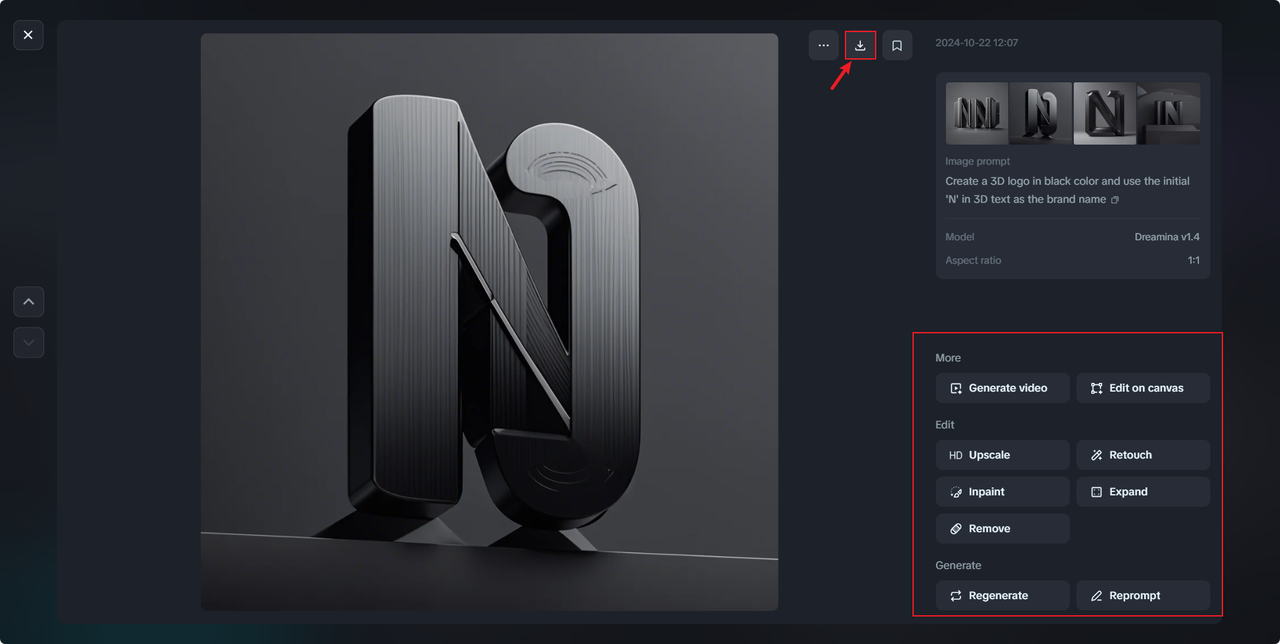The height and width of the screenshot is (644, 1280).
Task: Download the generated image
Action: (x=860, y=45)
